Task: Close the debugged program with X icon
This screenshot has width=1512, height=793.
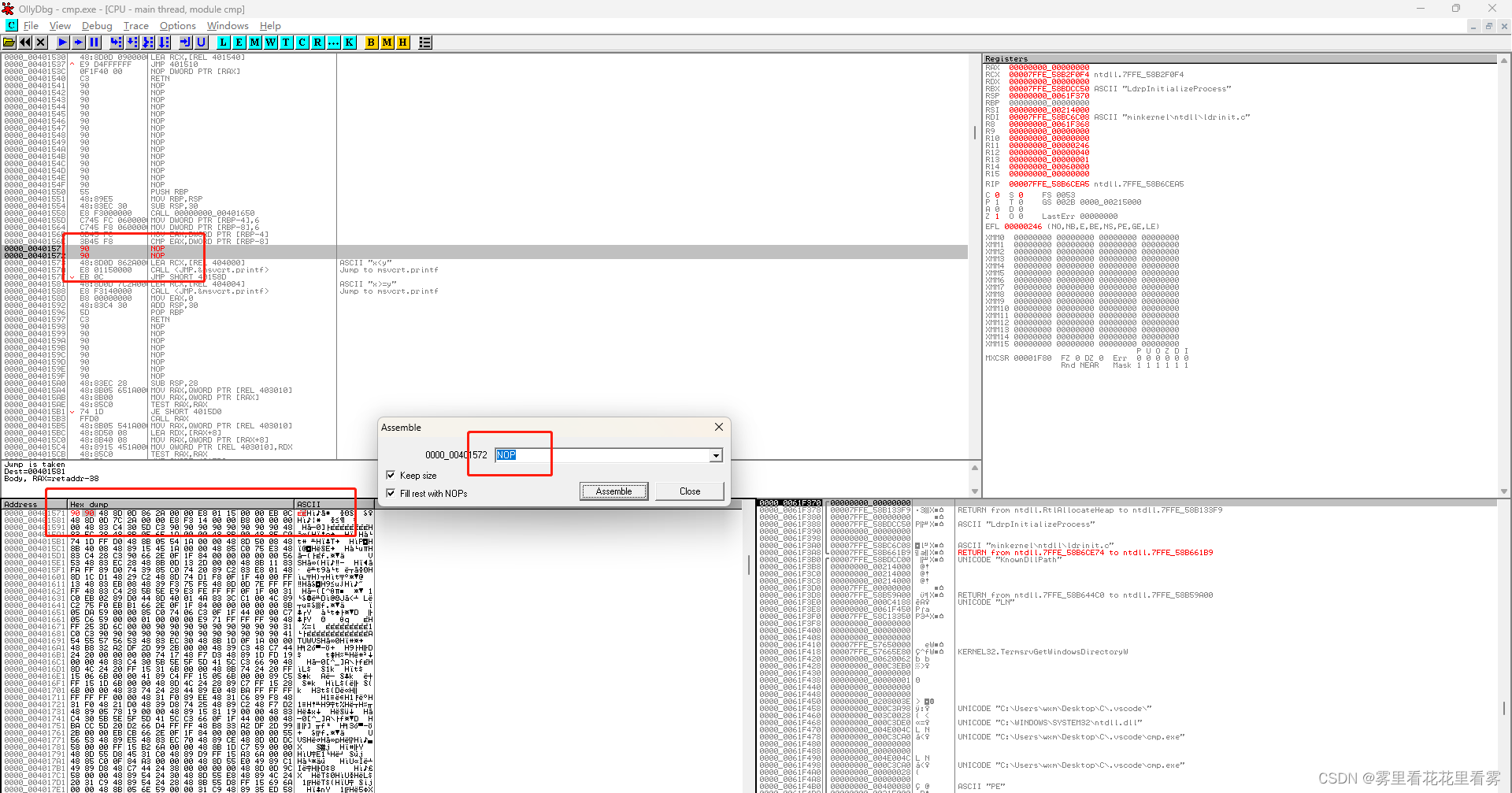Action: (41, 43)
